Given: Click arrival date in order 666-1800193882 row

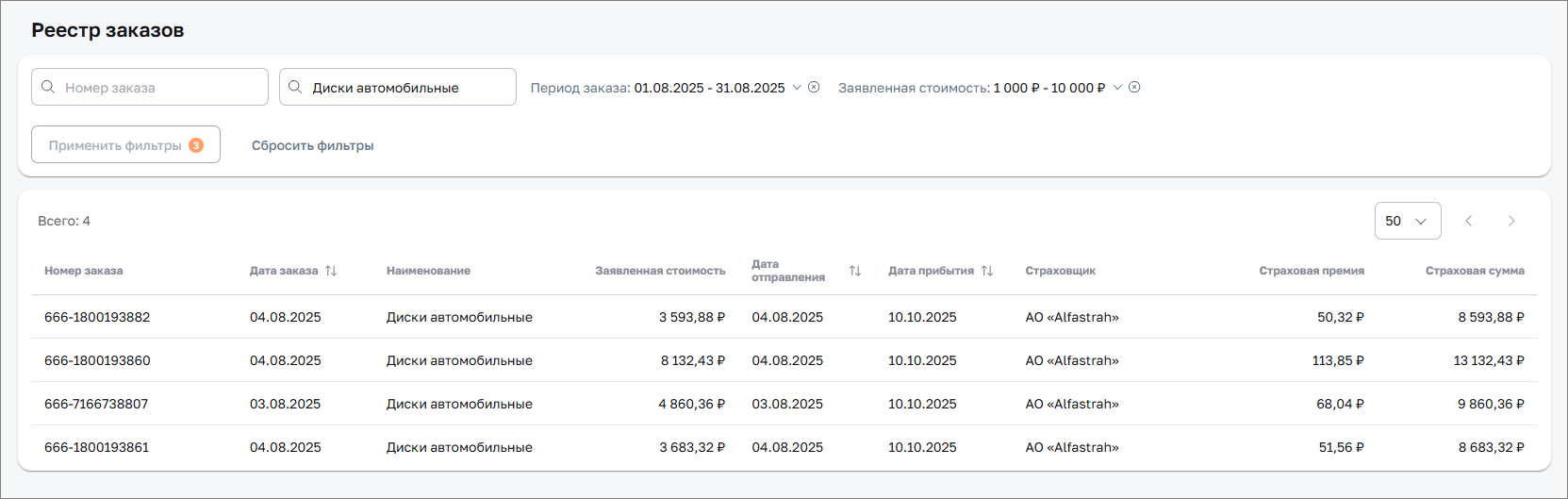Looking at the screenshot, I should pyautogui.click(x=922, y=317).
